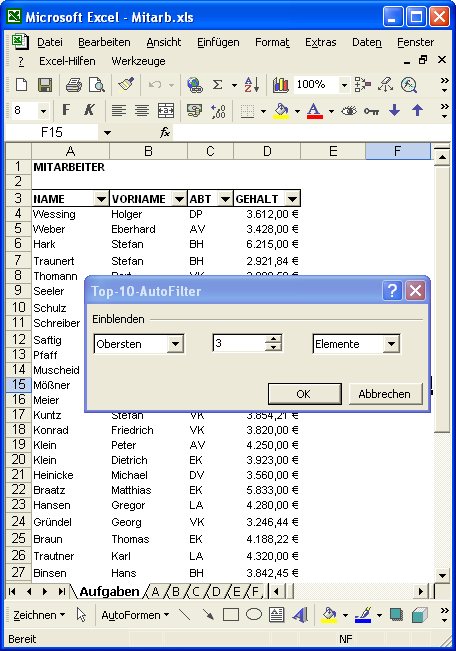Apply red Font Color A icon
456x651 pixels.
click(314, 111)
